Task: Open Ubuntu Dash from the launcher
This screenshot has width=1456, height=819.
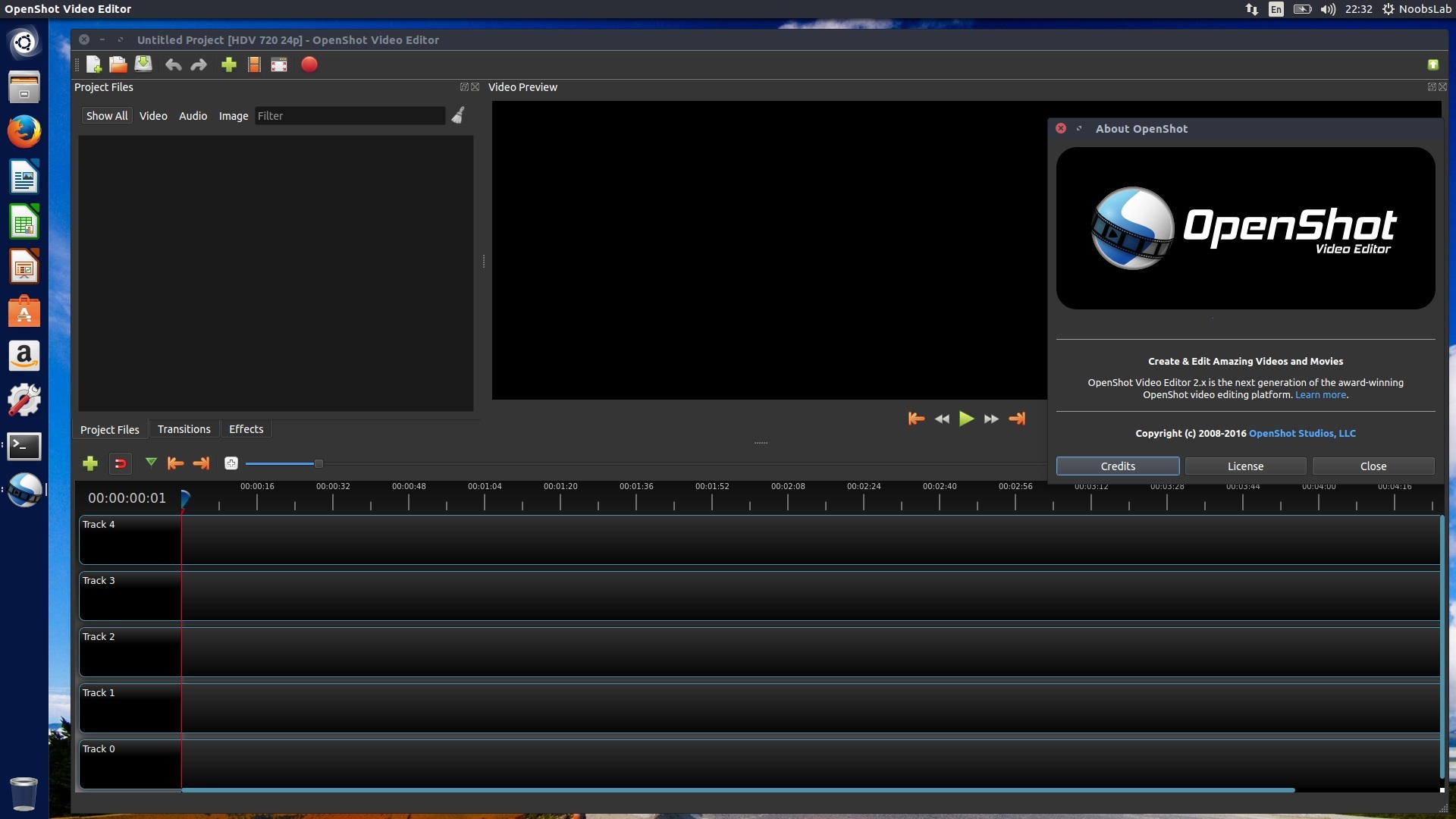Action: [x=24, y=42]
